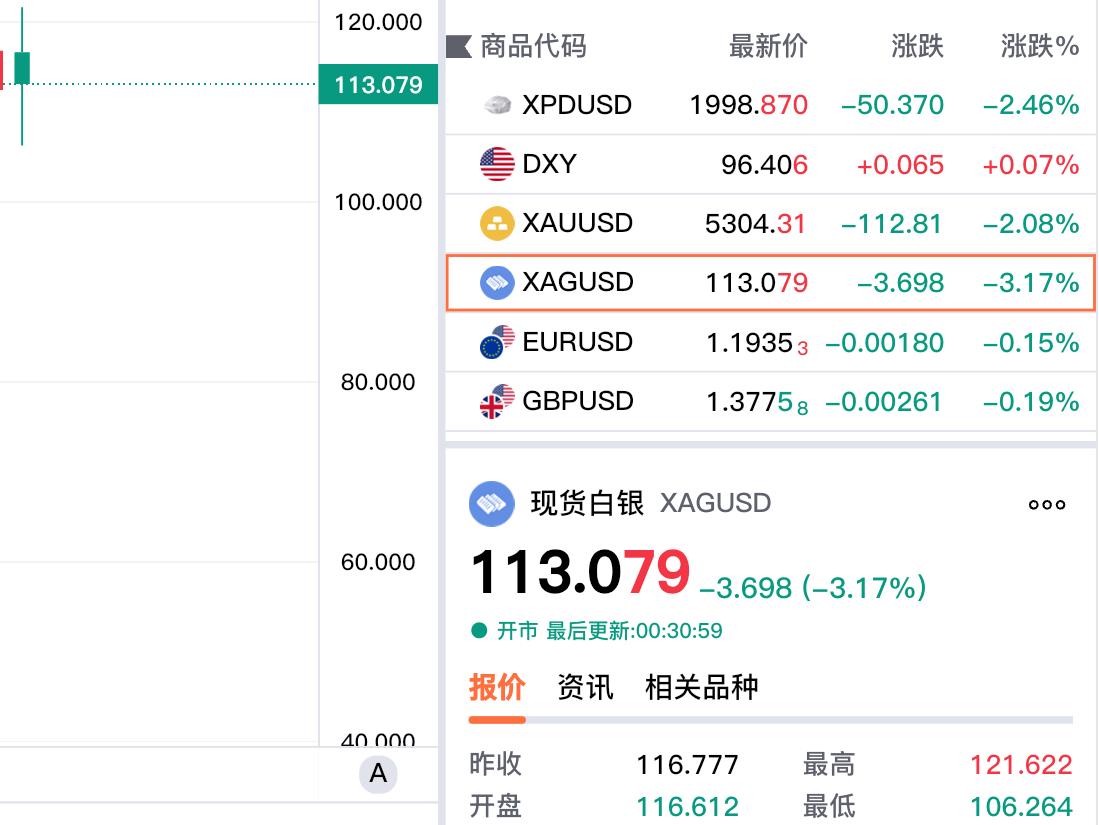The width and height of the screenshot is (1099, 825).
Task: Select the 报价 tab
Action: [x=496, y=687]
